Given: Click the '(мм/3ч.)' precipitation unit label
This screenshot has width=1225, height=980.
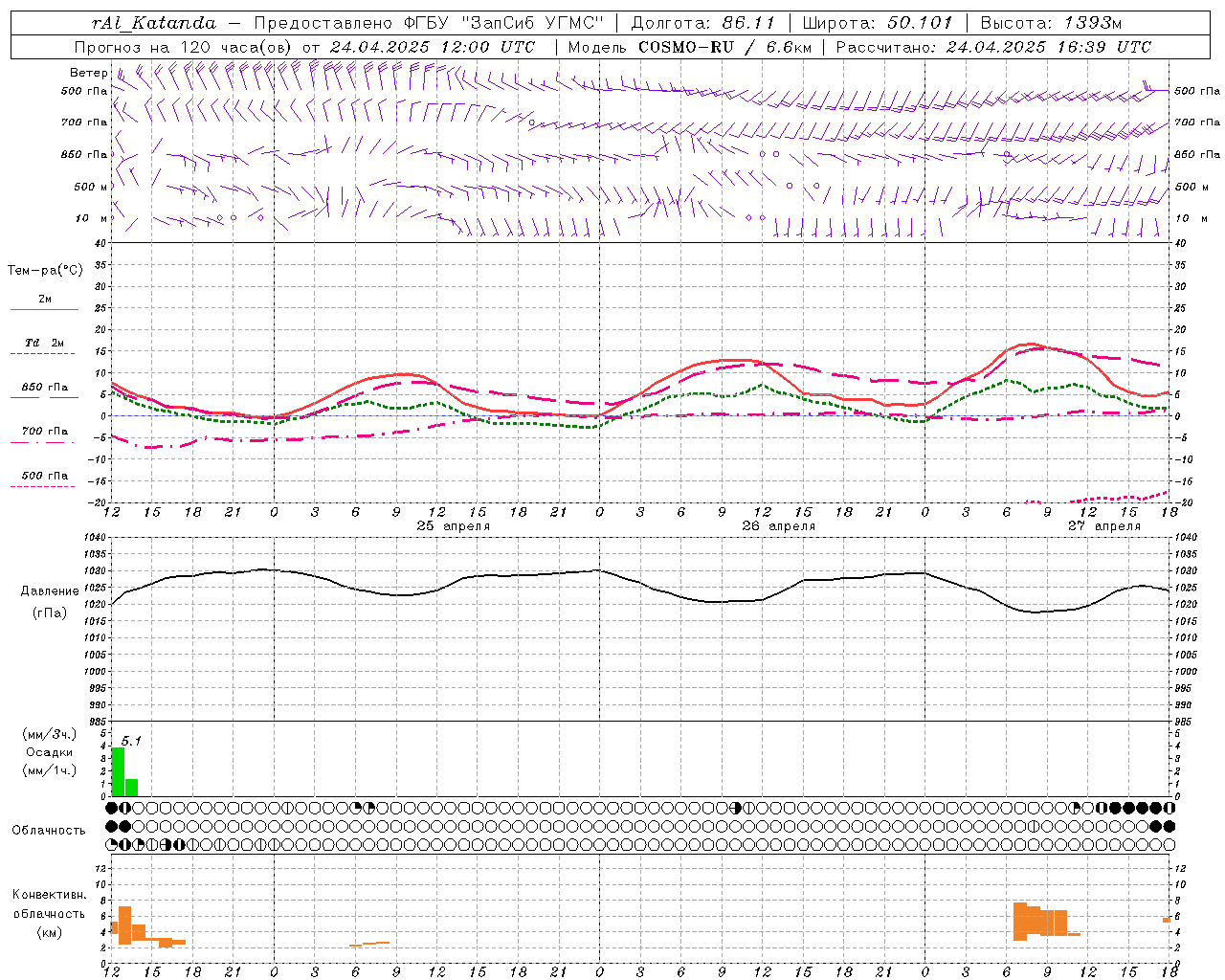Looking at the screenshot, I should pyautogui.click(x=49, y=734).
